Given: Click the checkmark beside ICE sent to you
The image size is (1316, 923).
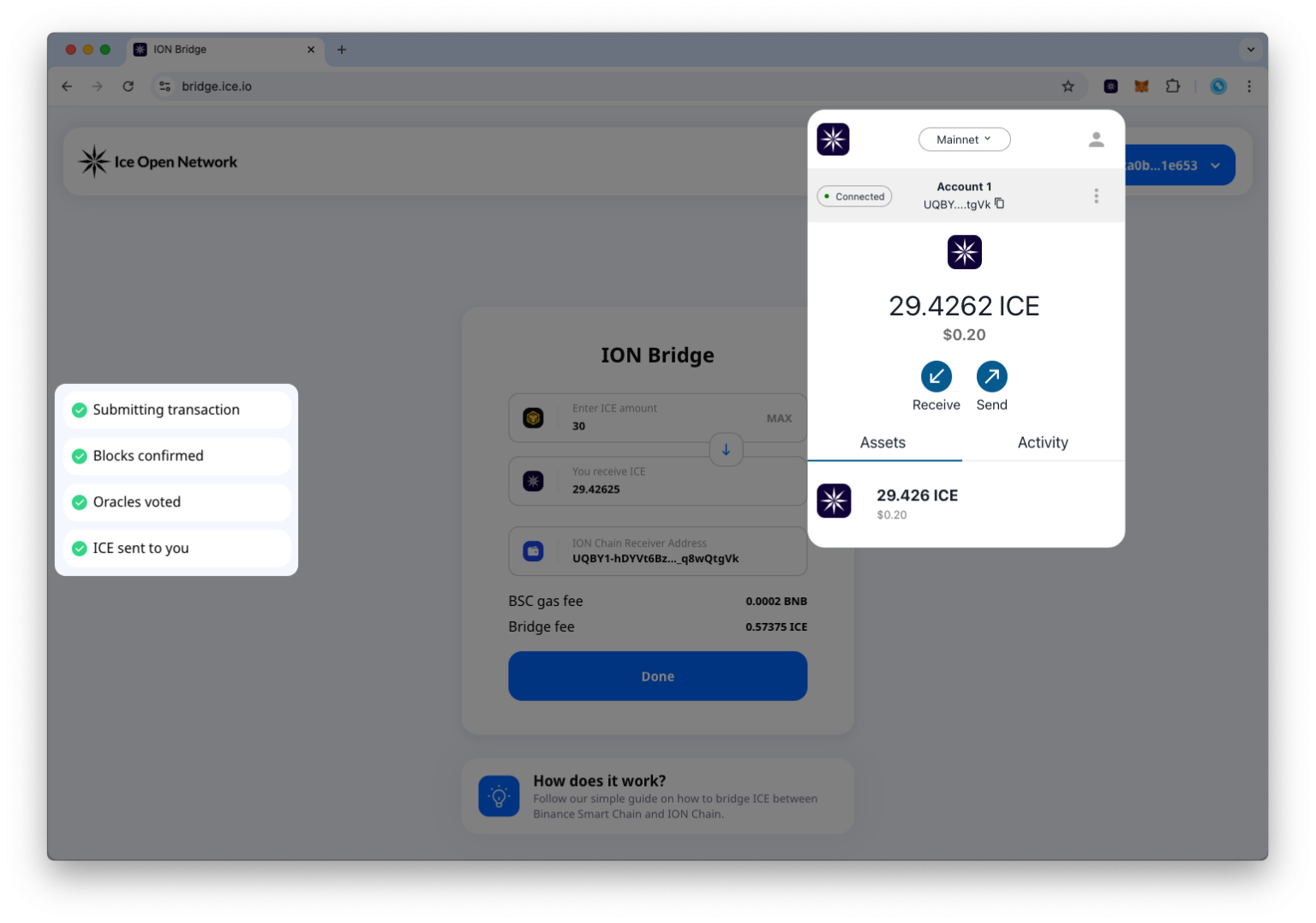Looking at the screenshot, I should (79, 548).
